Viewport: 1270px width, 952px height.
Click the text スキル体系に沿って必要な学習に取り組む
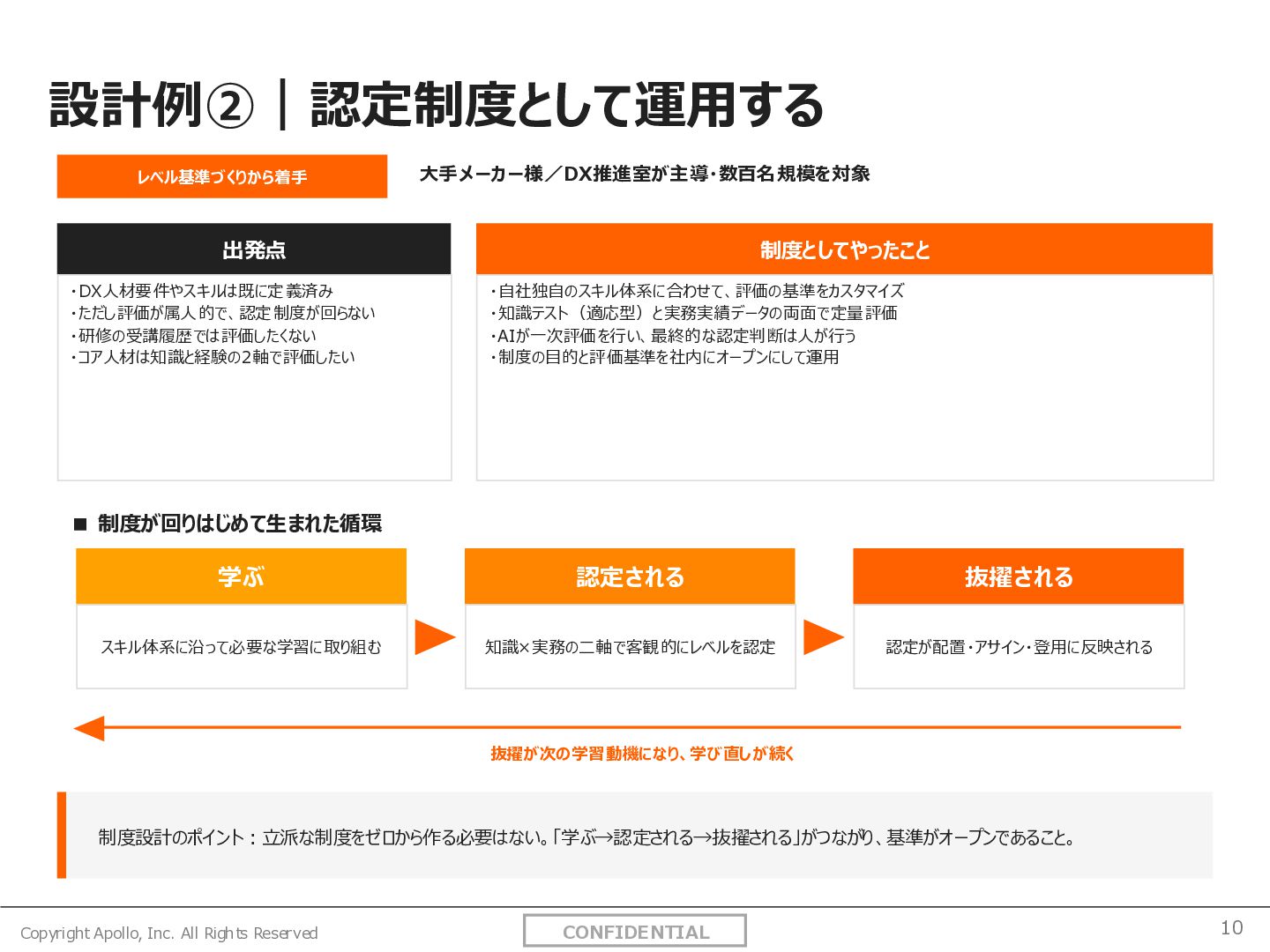coord(242,647)
